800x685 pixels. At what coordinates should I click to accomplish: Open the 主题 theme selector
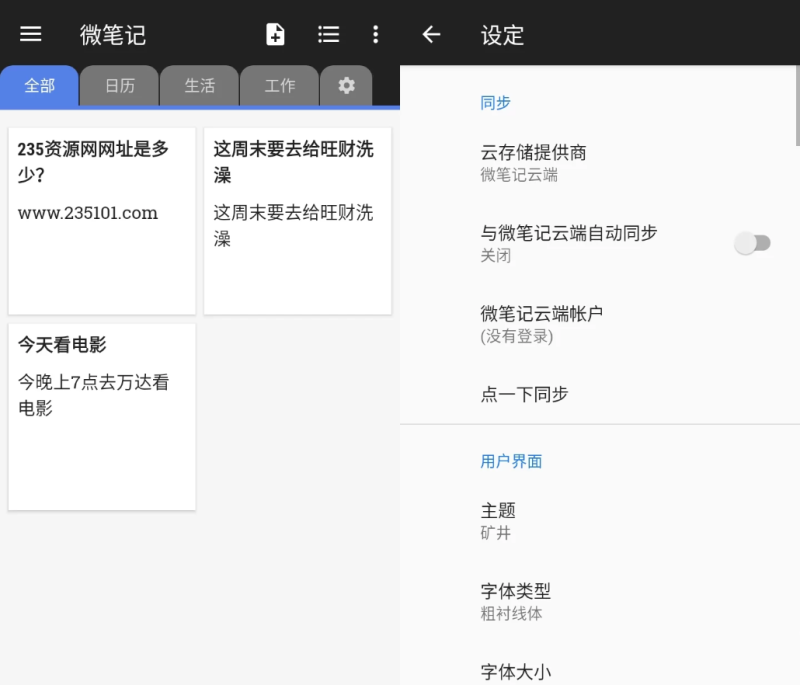click(x=600, y=521)
